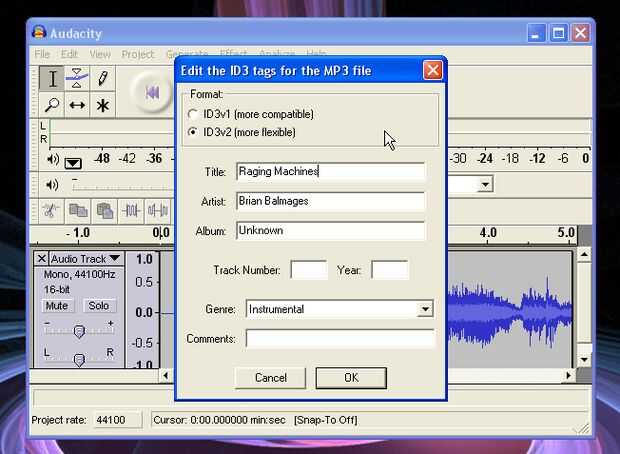Click OK to confirm ID3 tags

pyautogui.click(x=351, y=378)
